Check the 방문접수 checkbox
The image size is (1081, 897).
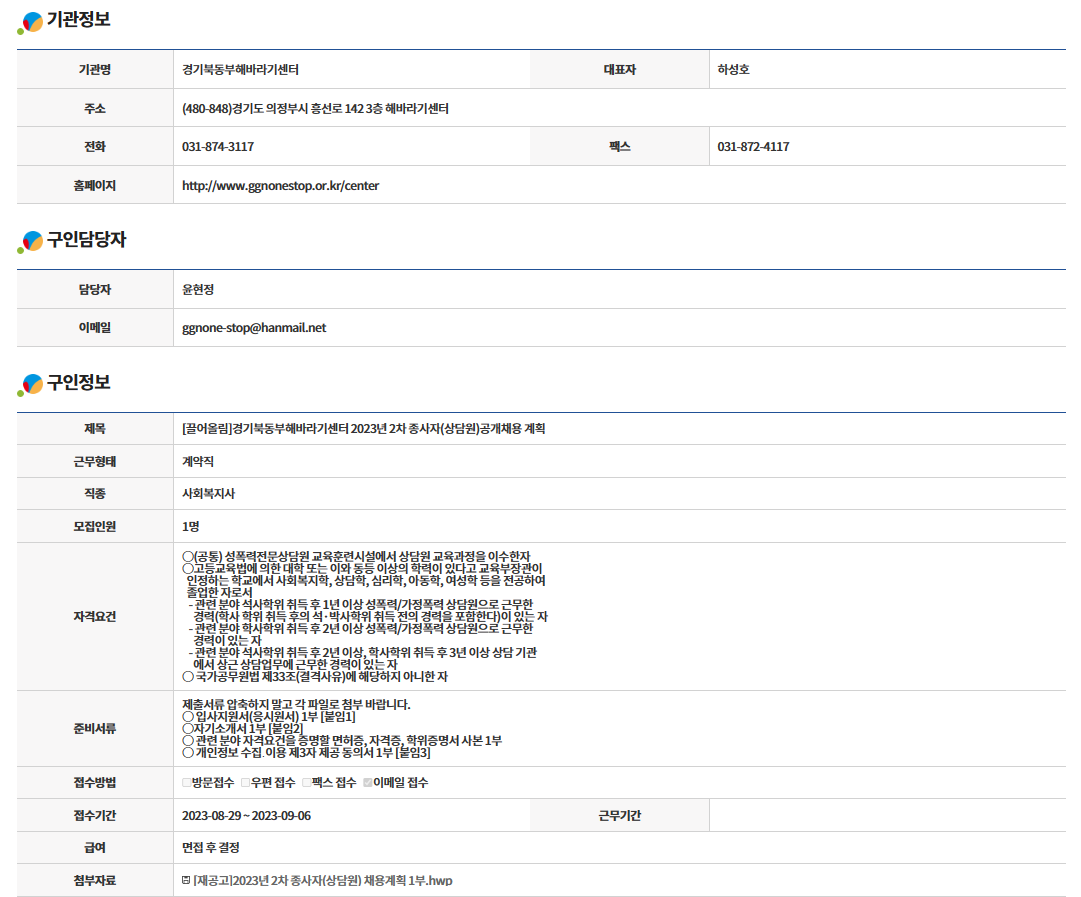[186, 783]
